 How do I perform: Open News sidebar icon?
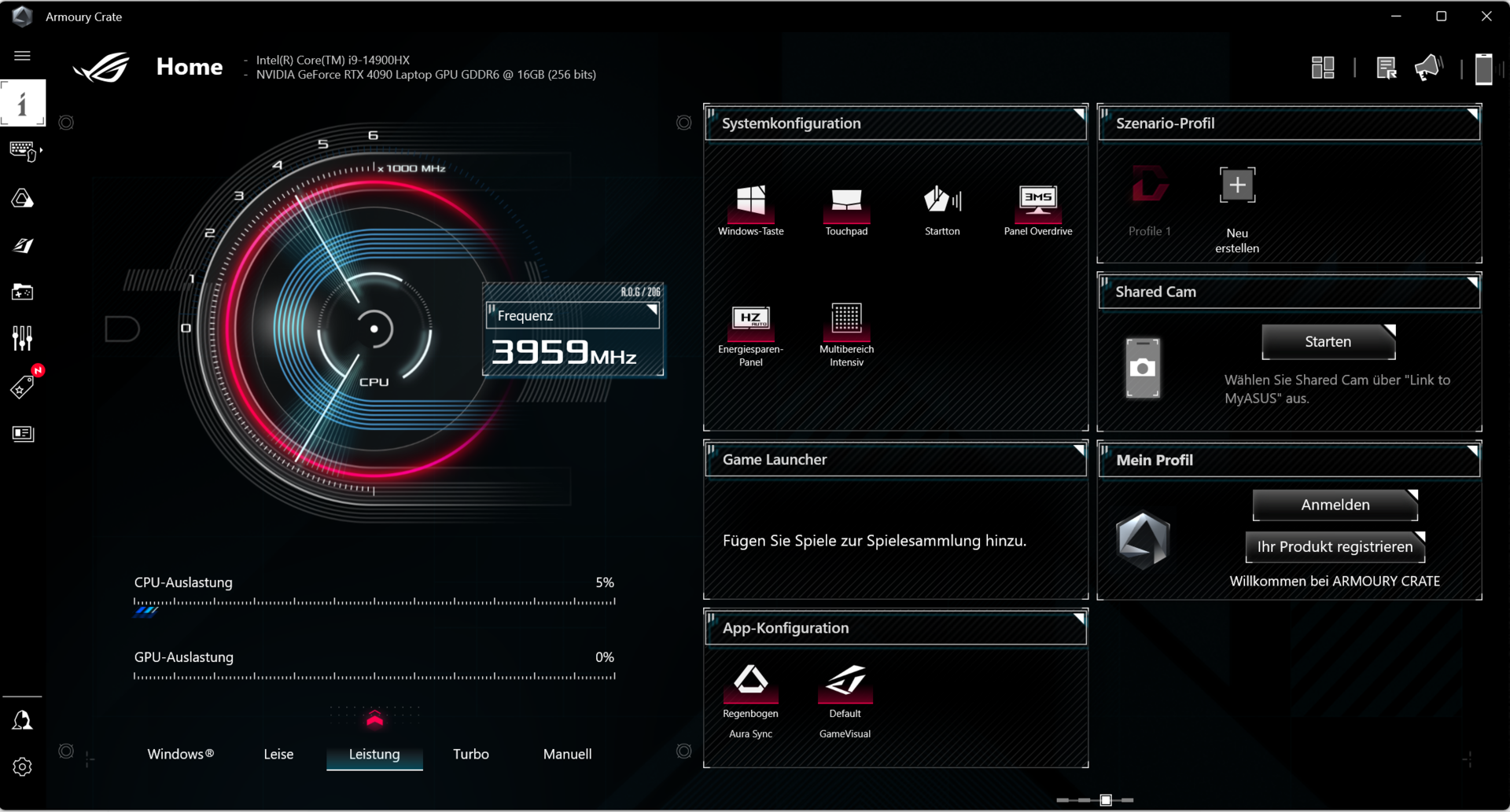pyautogui.click(x=22, y=434)
